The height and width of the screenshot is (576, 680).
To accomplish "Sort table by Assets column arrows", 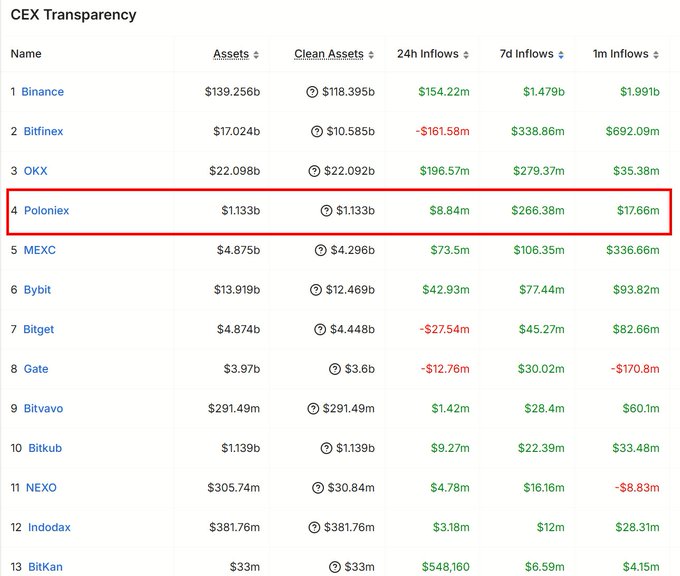I will (256, 55).
